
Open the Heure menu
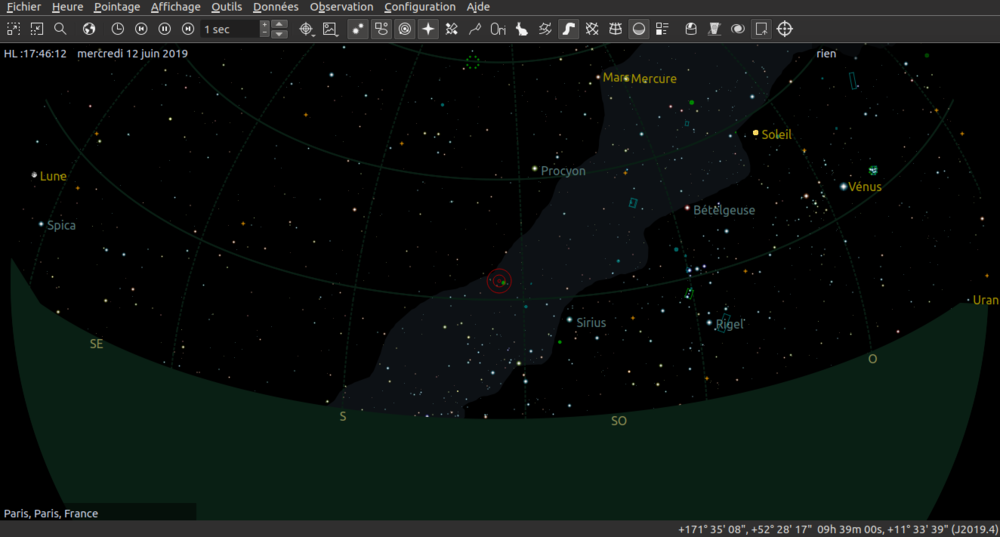point(68,7)
